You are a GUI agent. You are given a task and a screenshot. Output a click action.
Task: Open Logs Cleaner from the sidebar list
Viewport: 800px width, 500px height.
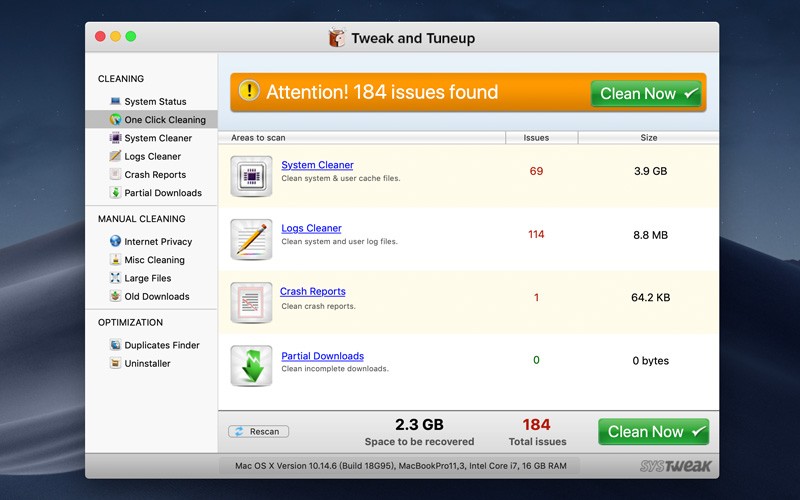coord(151,156)
